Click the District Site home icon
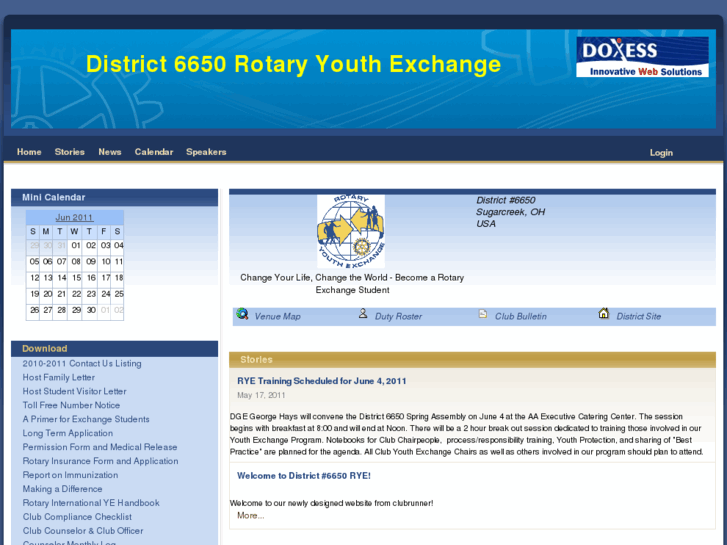Viewport: 727px width, 545px height. [x=604, y=314]
